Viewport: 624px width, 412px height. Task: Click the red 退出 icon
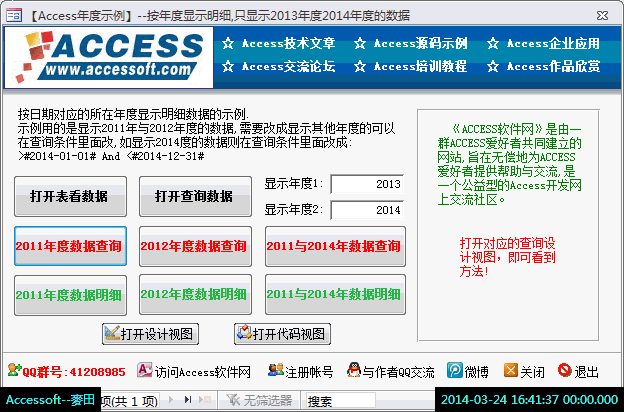coord(564,370)
